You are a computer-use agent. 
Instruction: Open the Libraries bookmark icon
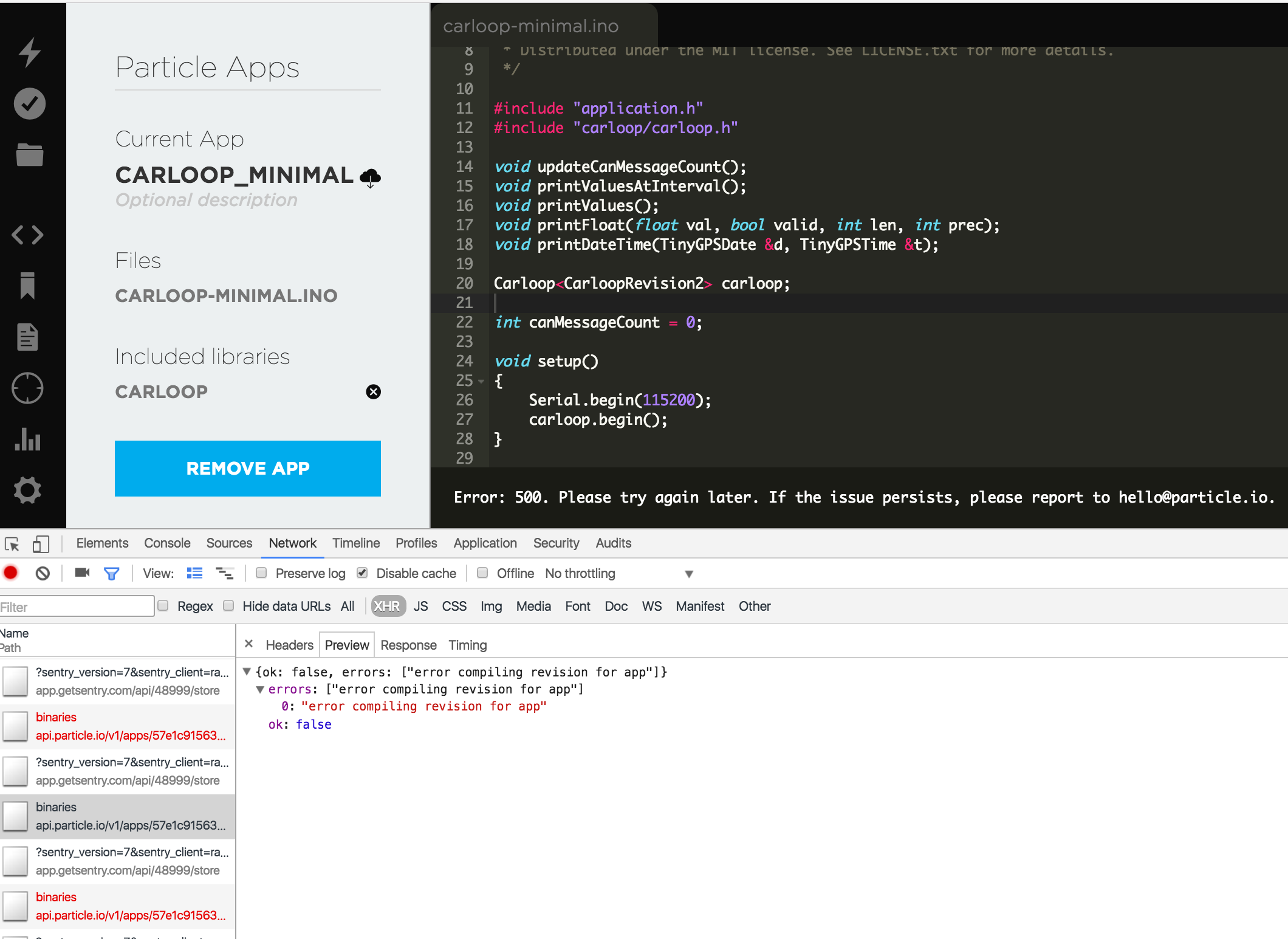[x=28, y=286]
